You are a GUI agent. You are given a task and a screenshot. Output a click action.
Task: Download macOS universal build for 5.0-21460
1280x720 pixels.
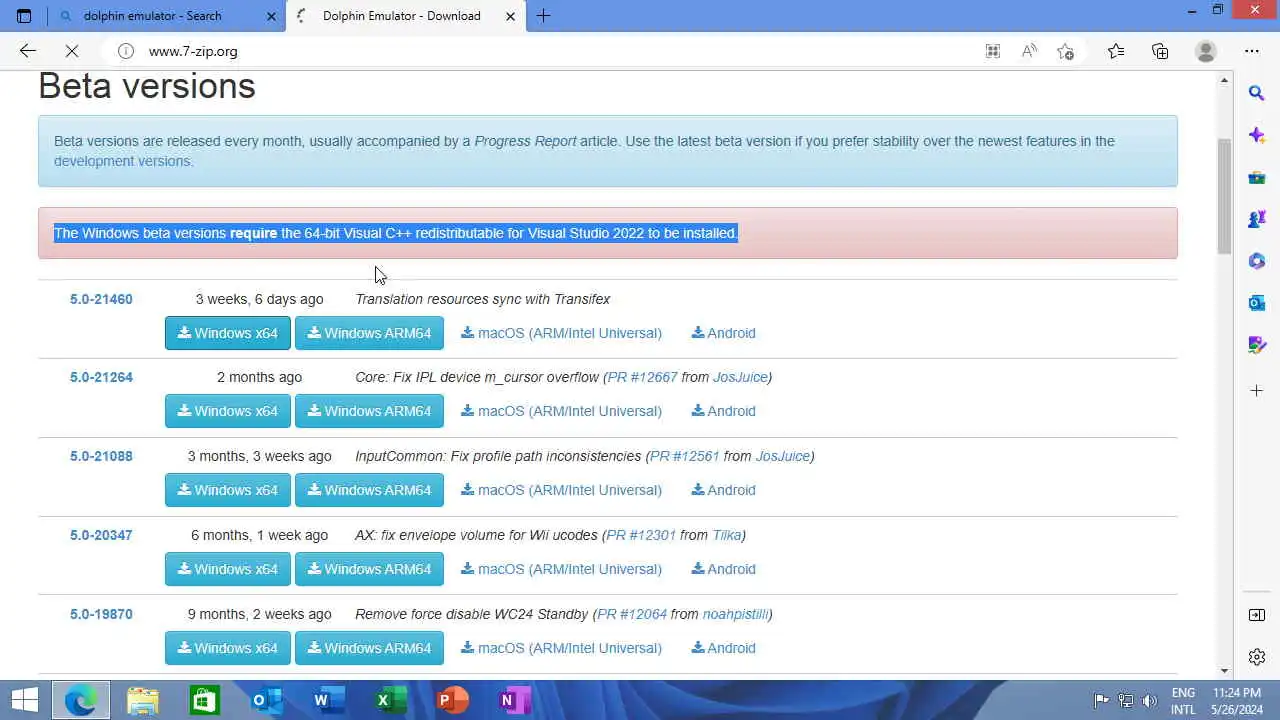coord(561,333)
